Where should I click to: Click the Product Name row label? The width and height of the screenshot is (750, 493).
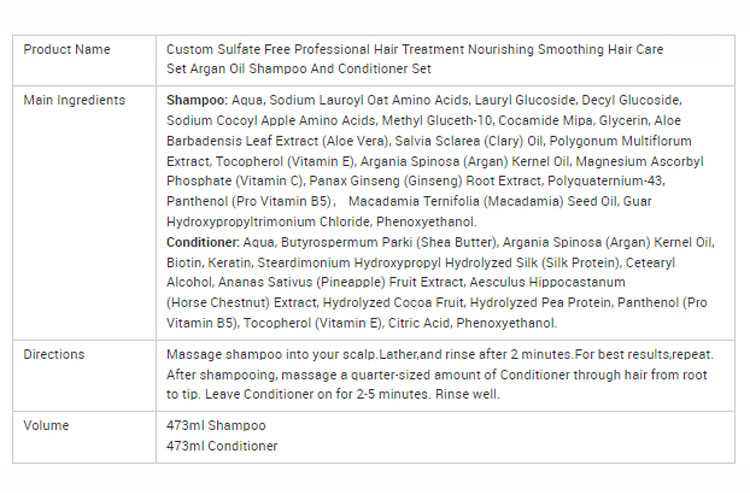(67, 49)
